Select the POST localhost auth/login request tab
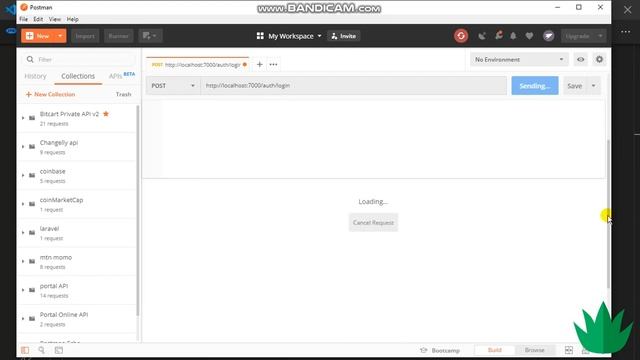 198,64
